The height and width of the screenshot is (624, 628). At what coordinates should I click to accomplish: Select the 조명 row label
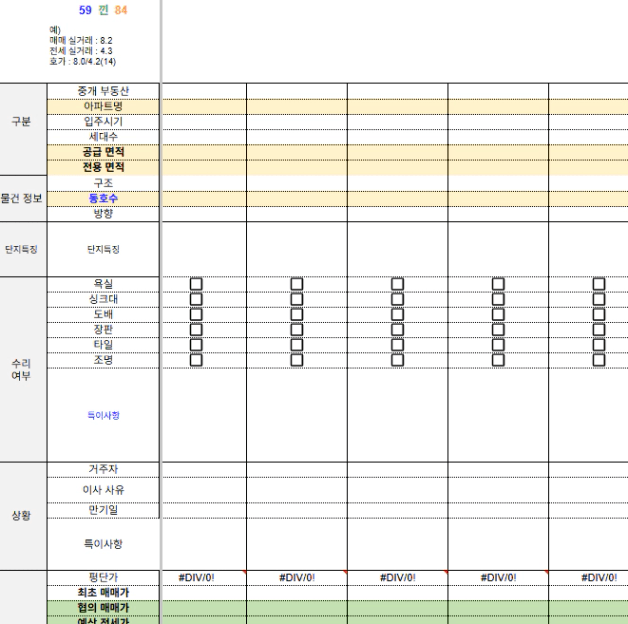pyautogui.click(x=103, y=360)
